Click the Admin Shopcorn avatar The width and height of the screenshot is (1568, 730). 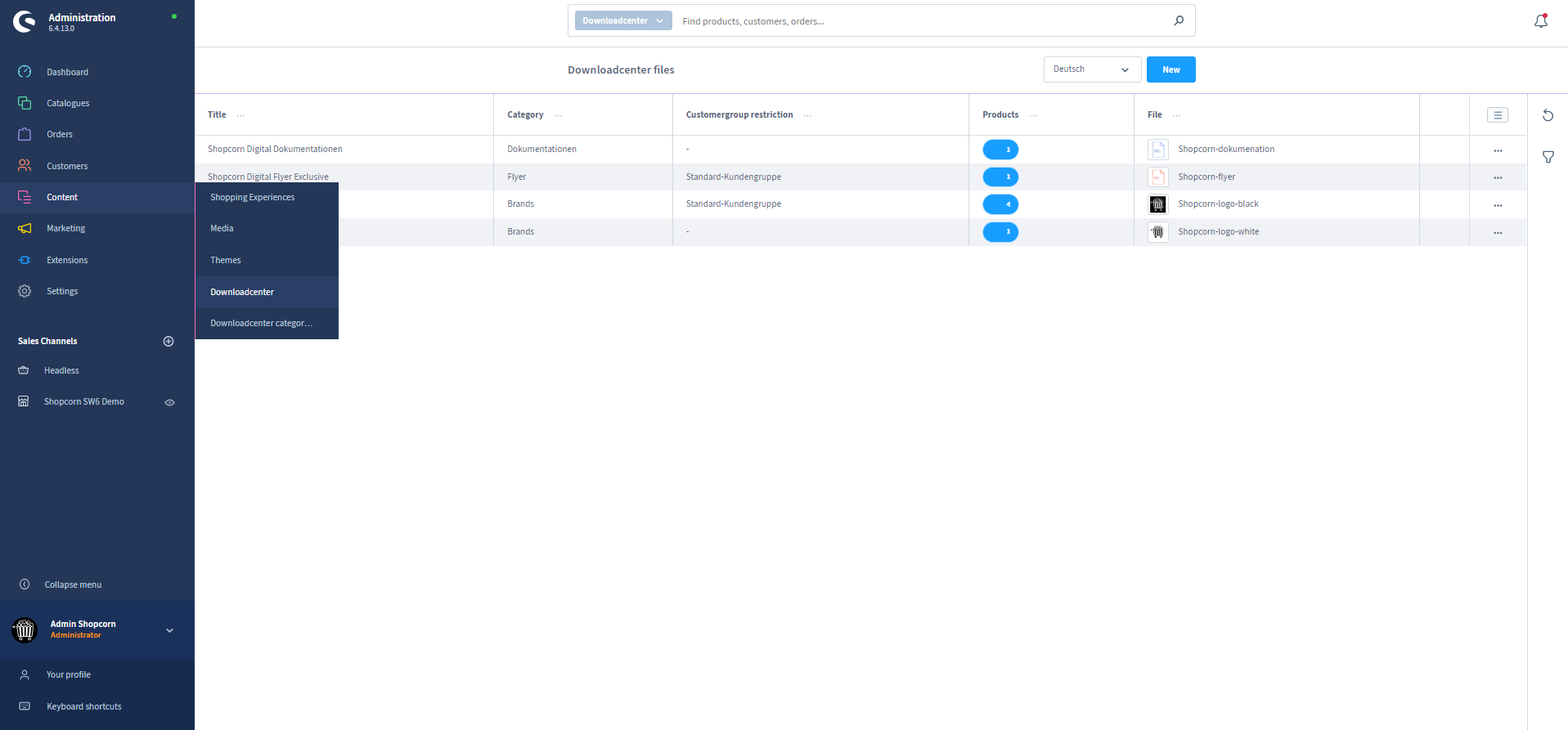[25, 630]
